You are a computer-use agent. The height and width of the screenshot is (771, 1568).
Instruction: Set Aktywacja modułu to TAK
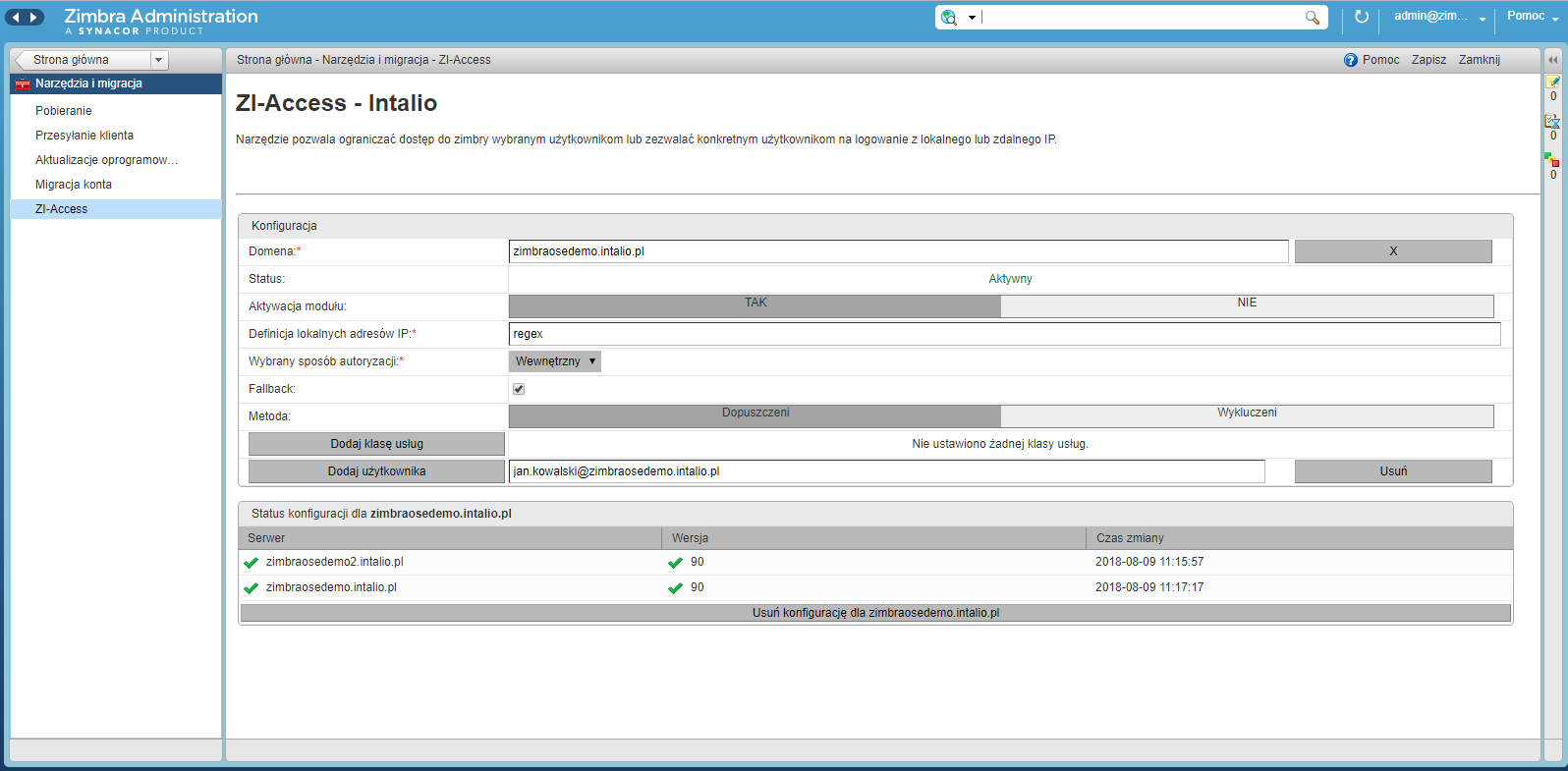(756, 305)
